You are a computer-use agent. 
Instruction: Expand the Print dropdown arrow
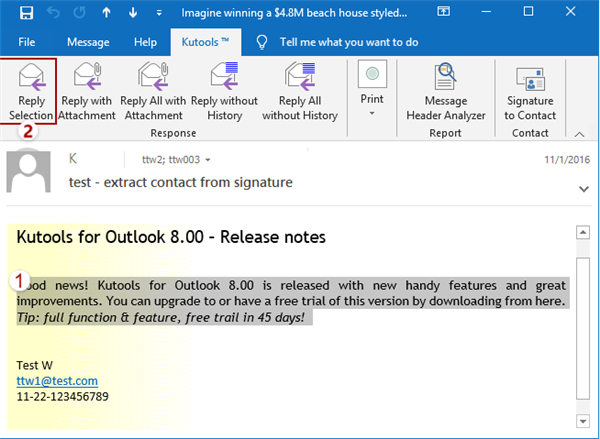[372, 114]
